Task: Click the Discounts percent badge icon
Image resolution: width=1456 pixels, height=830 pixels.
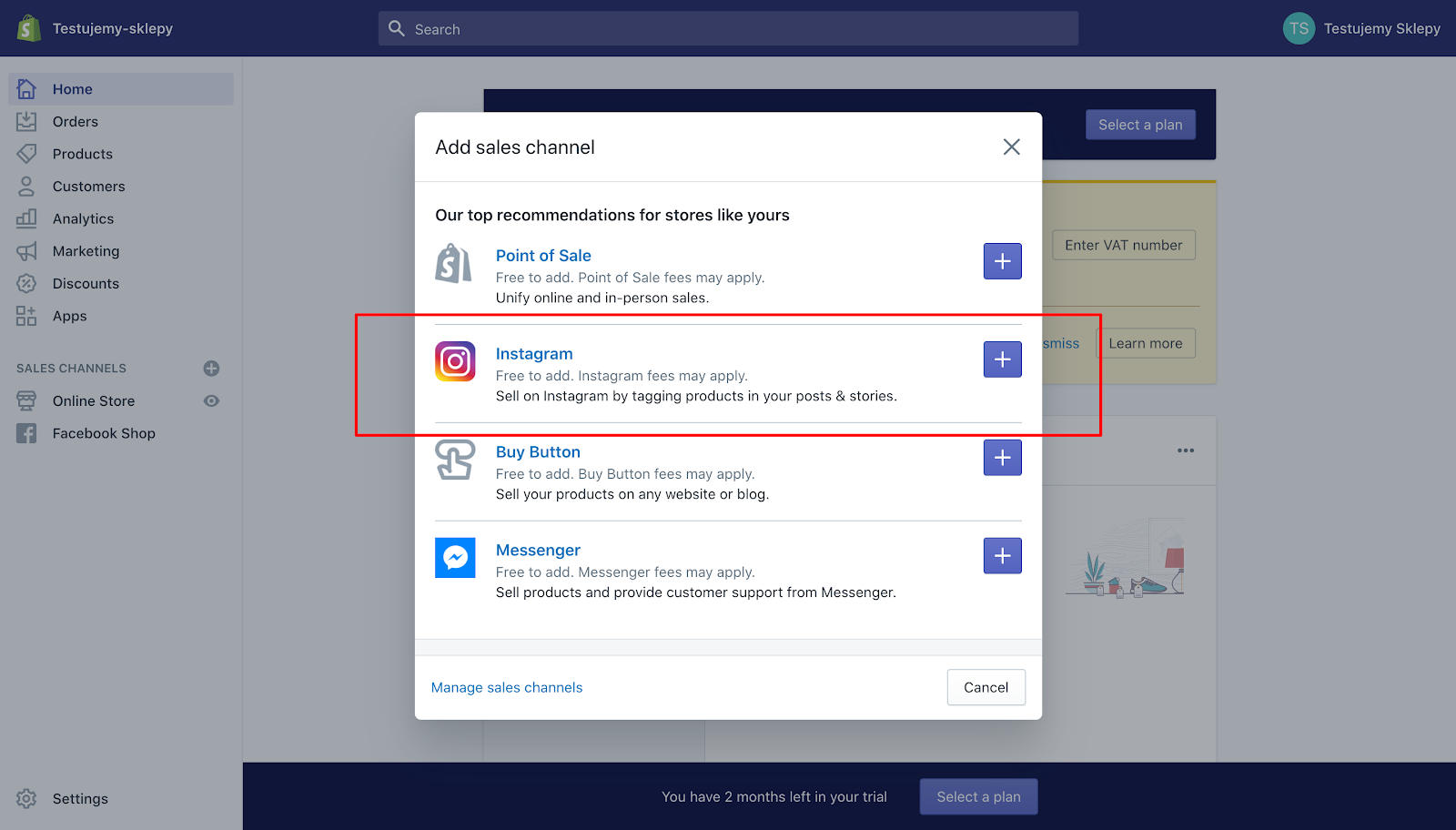Action: point(26,283)
